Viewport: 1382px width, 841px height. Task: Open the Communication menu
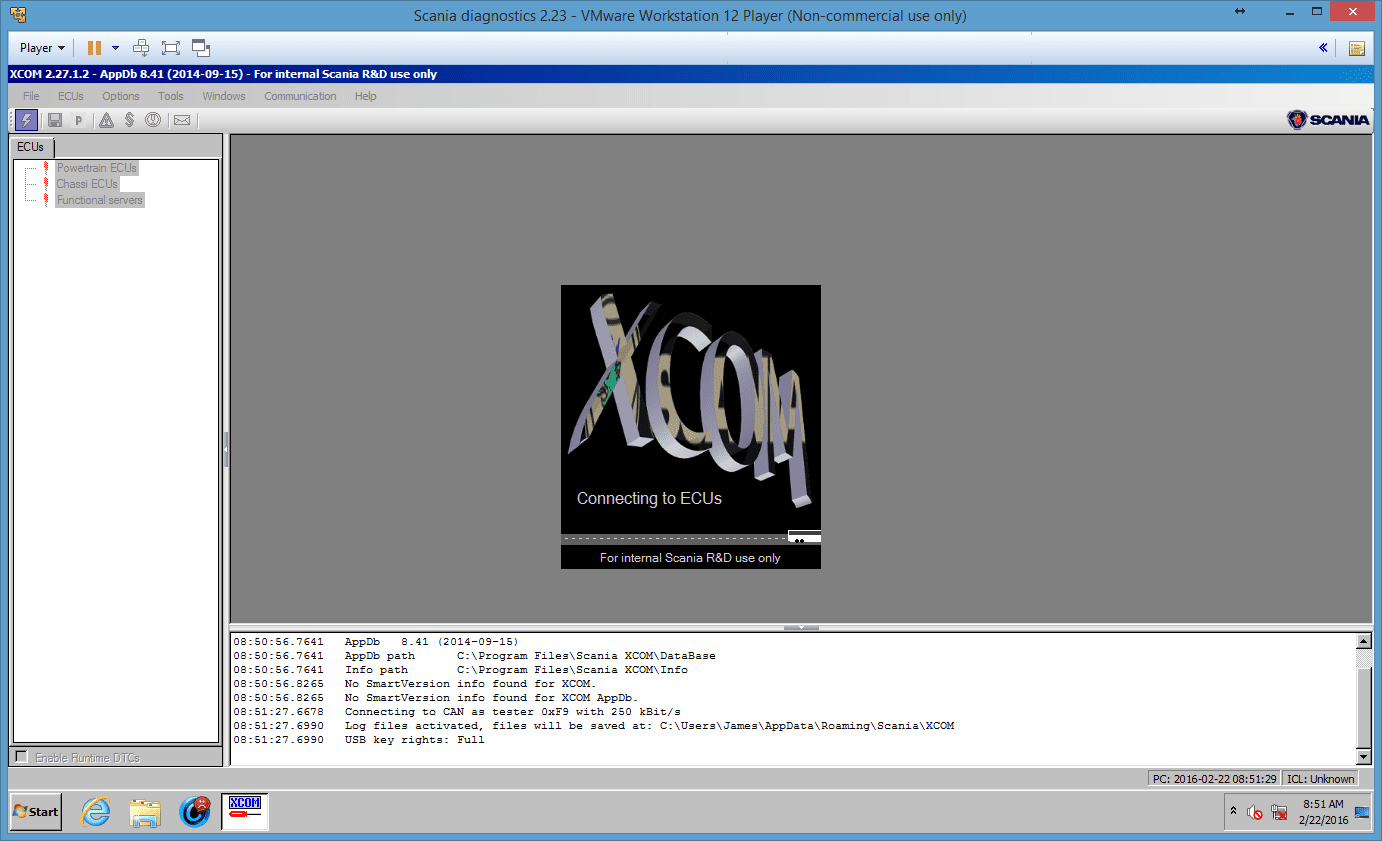click(x=300, y=96)
